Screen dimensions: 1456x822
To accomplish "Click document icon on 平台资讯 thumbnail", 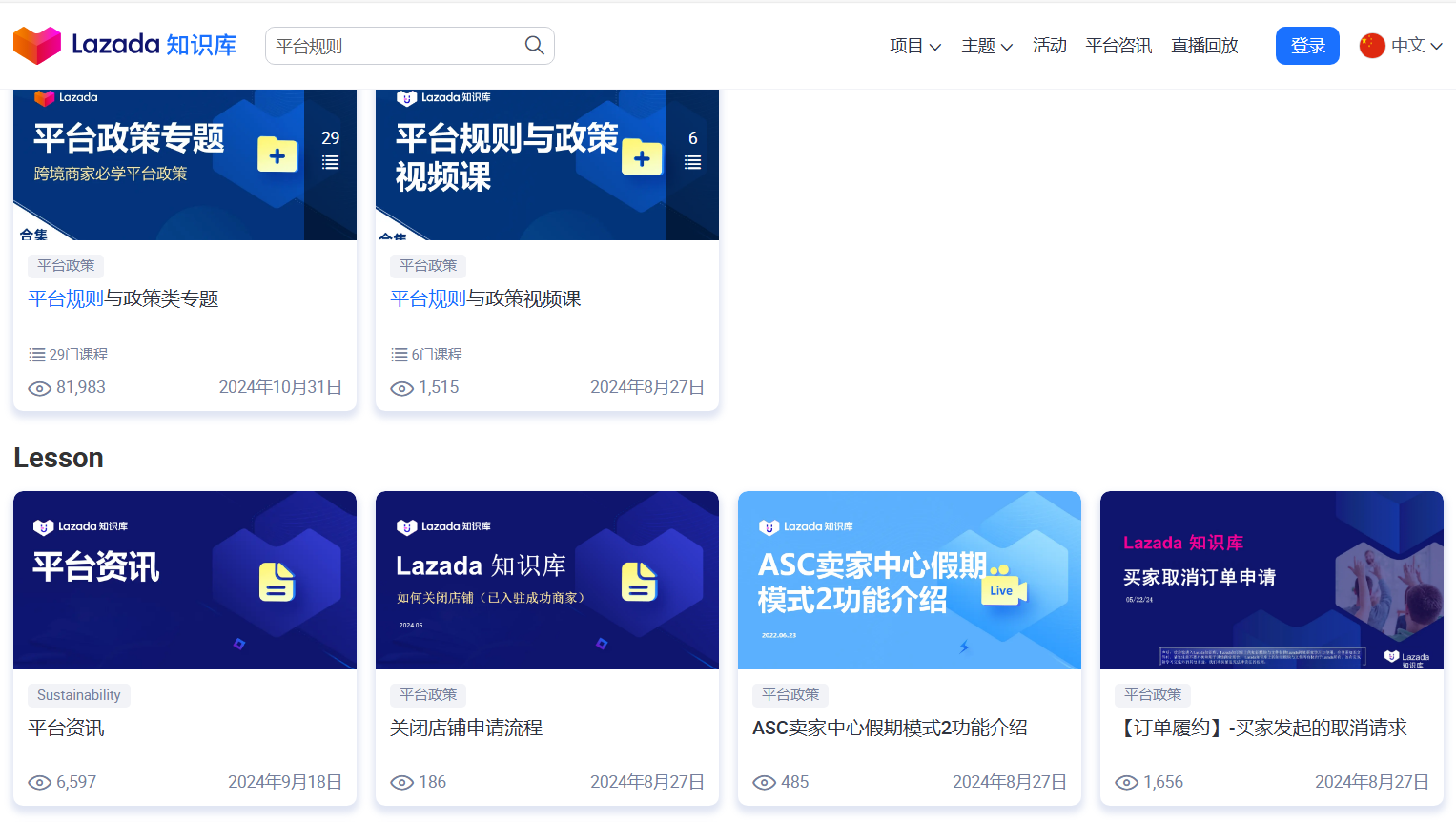I will coord(277,582).
